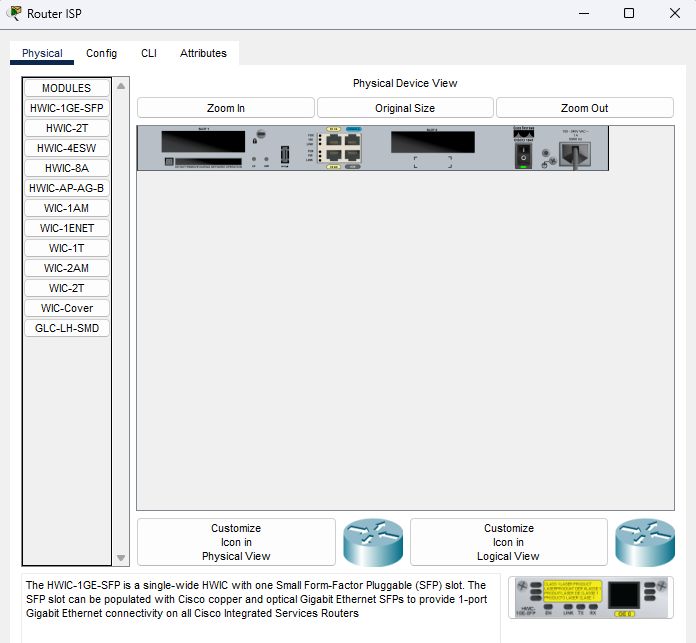Screen dimensions: 696x643
Task: Select the HWIC-AP-AG-B module
Action: 67,188
